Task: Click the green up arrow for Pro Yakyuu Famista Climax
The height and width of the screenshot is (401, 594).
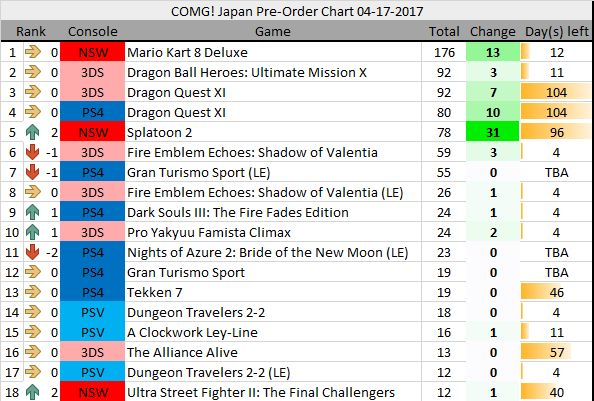Action: [33, 232]
